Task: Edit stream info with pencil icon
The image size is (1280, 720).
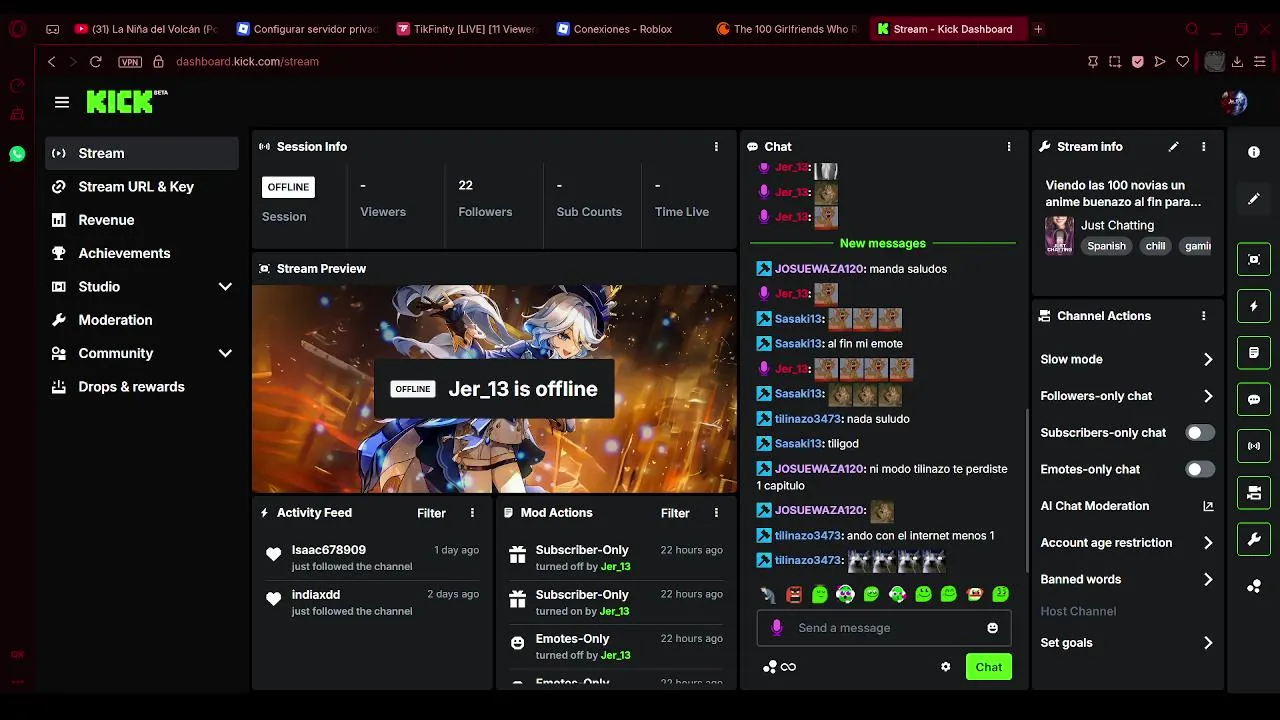Action: click(x=1174, y=147)
